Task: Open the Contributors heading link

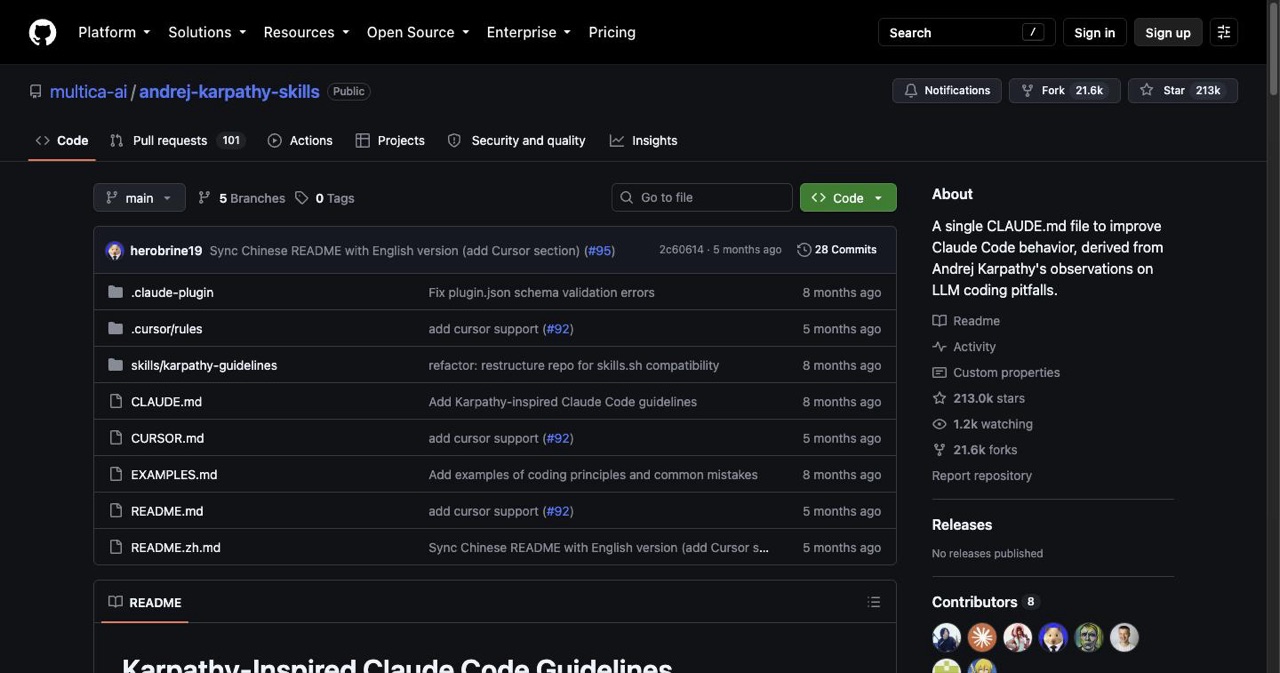Action: pyautogui.click(x=985, y=602)
